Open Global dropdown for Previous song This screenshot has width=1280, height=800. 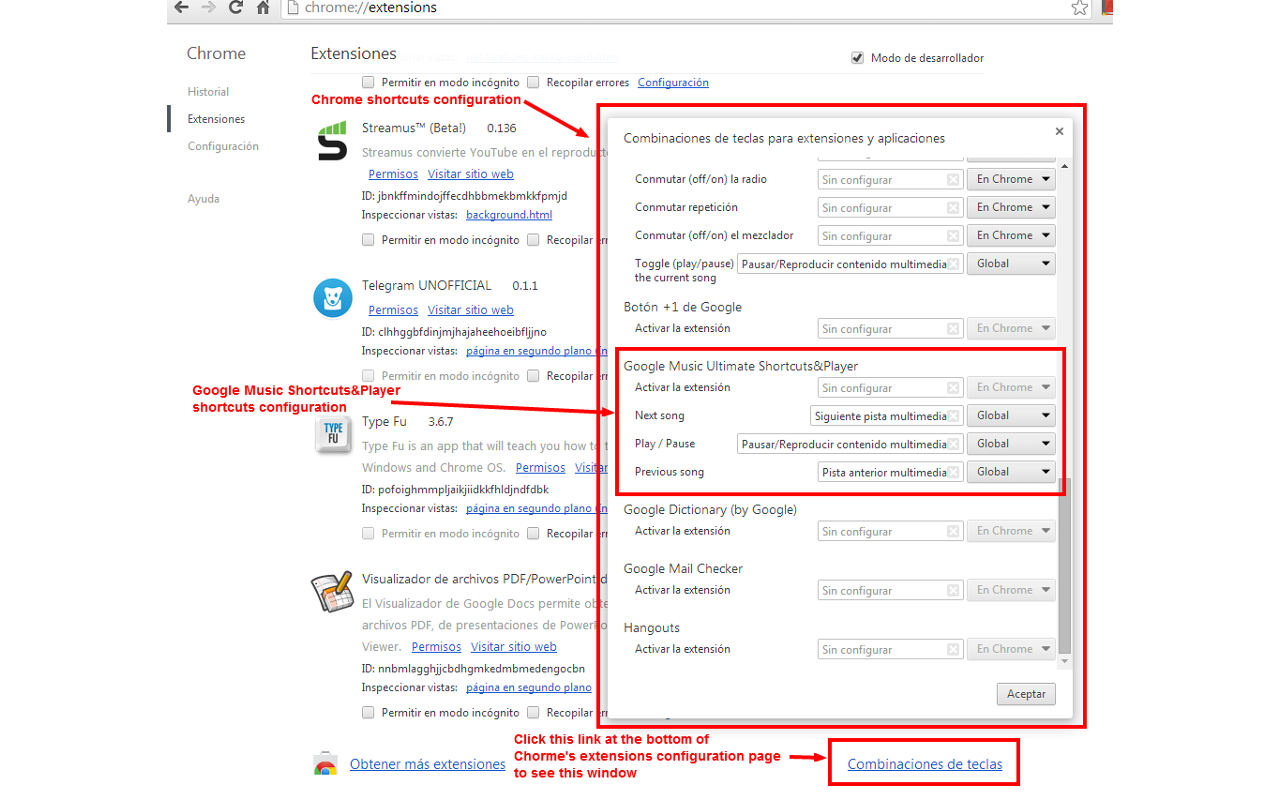pos(1011,472)
